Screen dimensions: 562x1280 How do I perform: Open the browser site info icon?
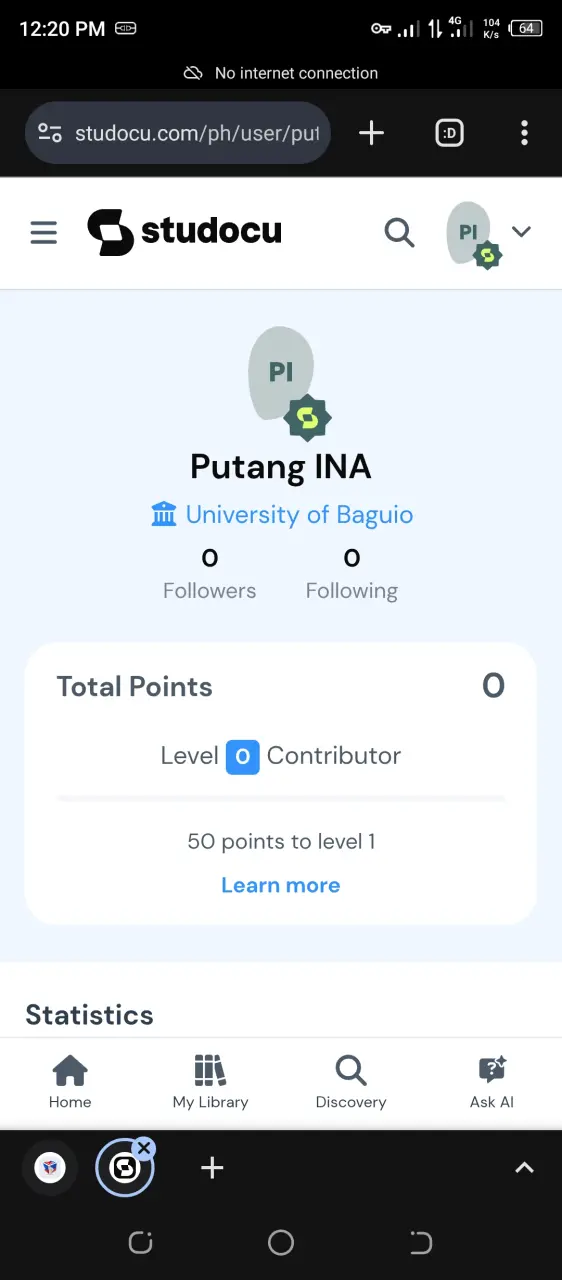click(x=49, y=133)
